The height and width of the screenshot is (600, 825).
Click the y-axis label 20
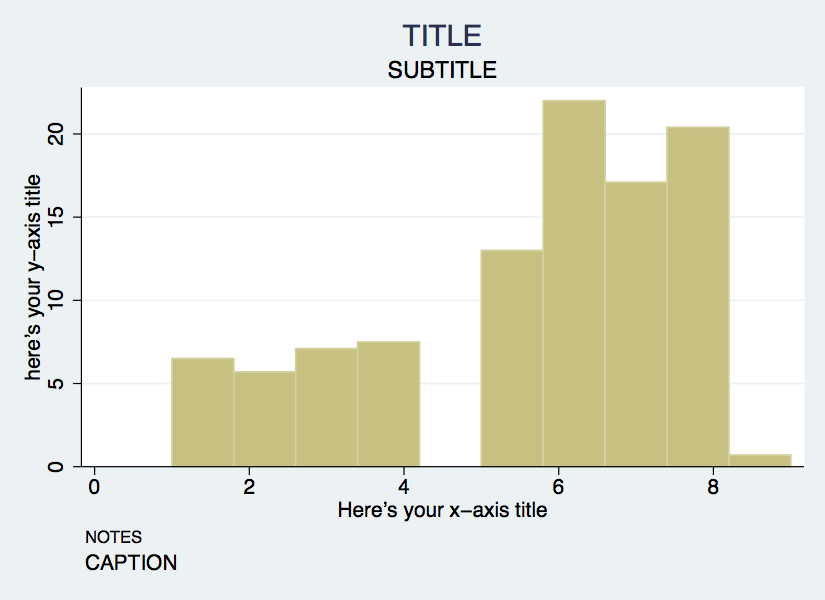(x=55, y=134)
